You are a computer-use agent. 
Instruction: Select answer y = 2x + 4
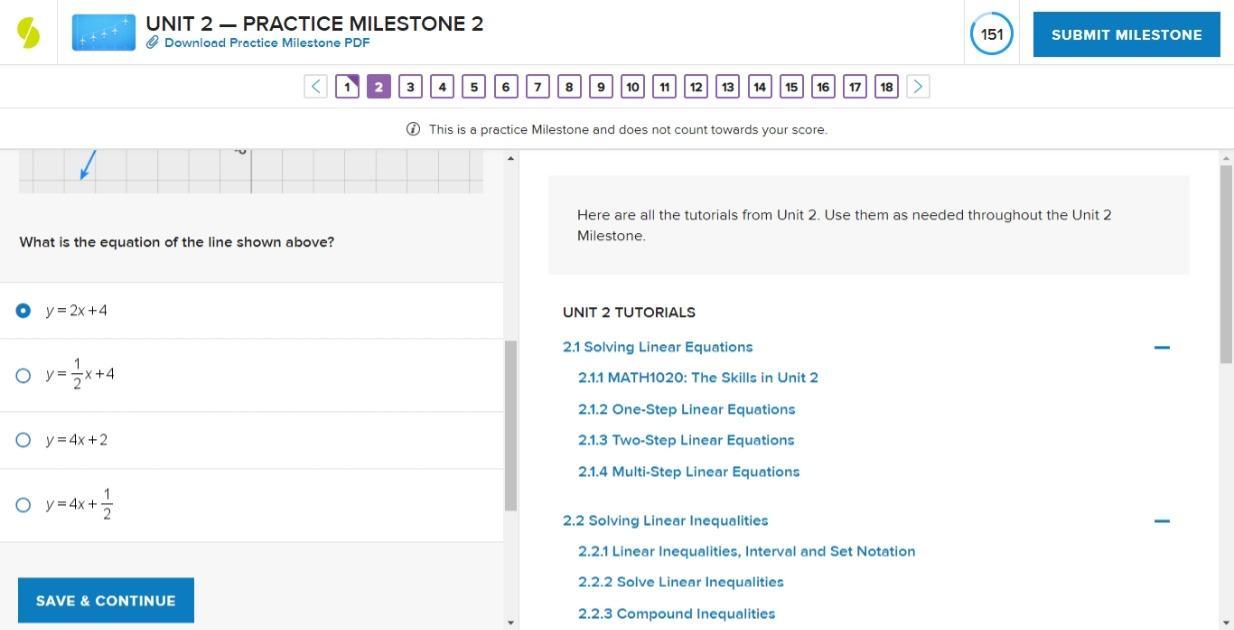pyautogui.click(x=24, y=310)
